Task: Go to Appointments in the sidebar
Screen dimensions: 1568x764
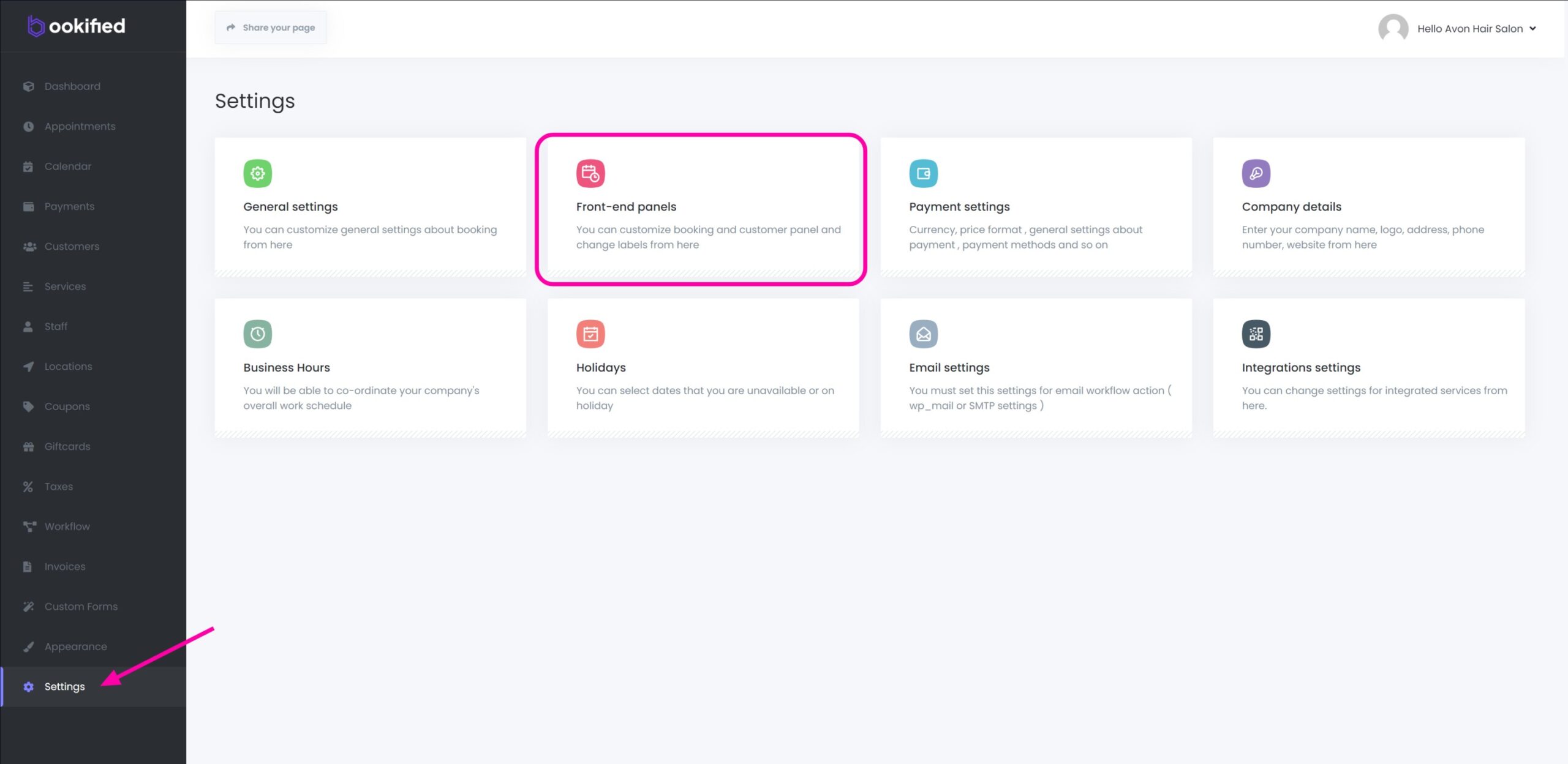Action: click(x=80, y=126)
